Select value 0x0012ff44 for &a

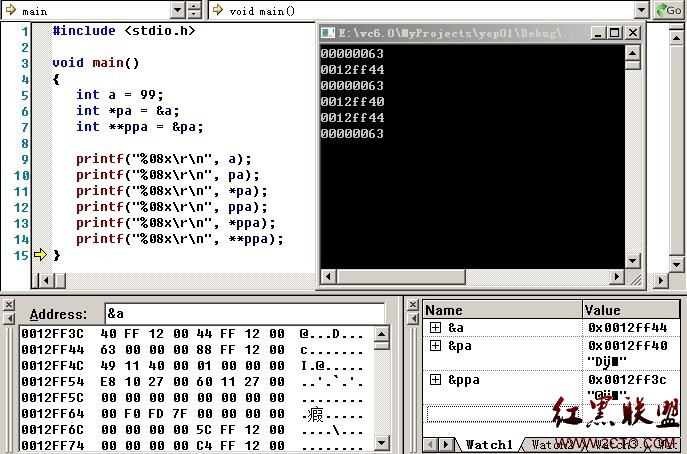click(x=627, y=328)
